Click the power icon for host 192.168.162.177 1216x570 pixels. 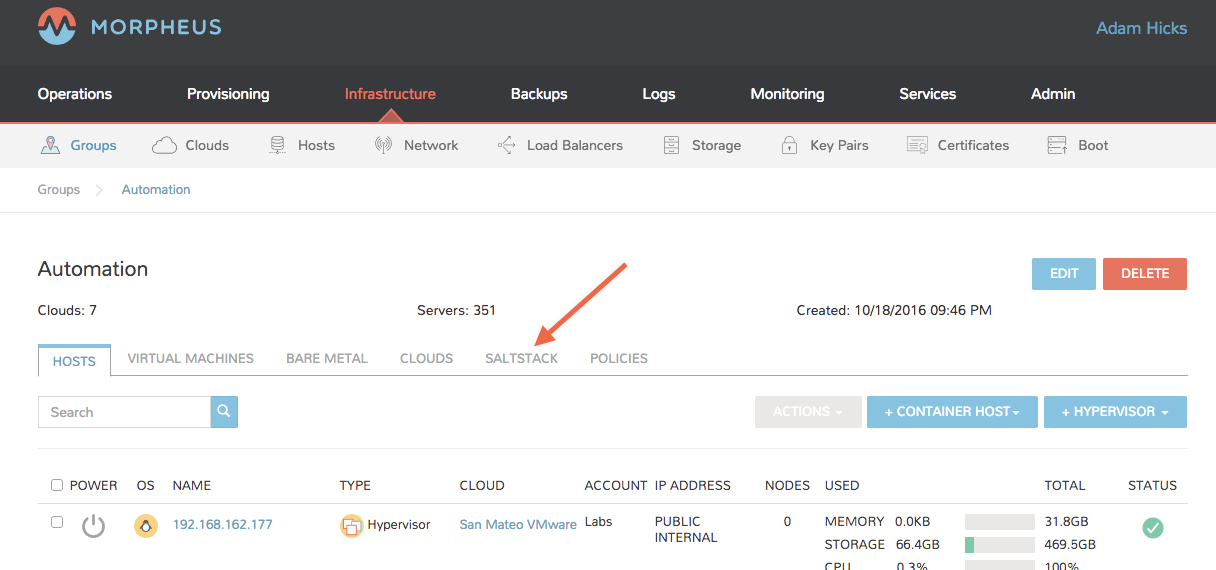(x=93, y=526)
